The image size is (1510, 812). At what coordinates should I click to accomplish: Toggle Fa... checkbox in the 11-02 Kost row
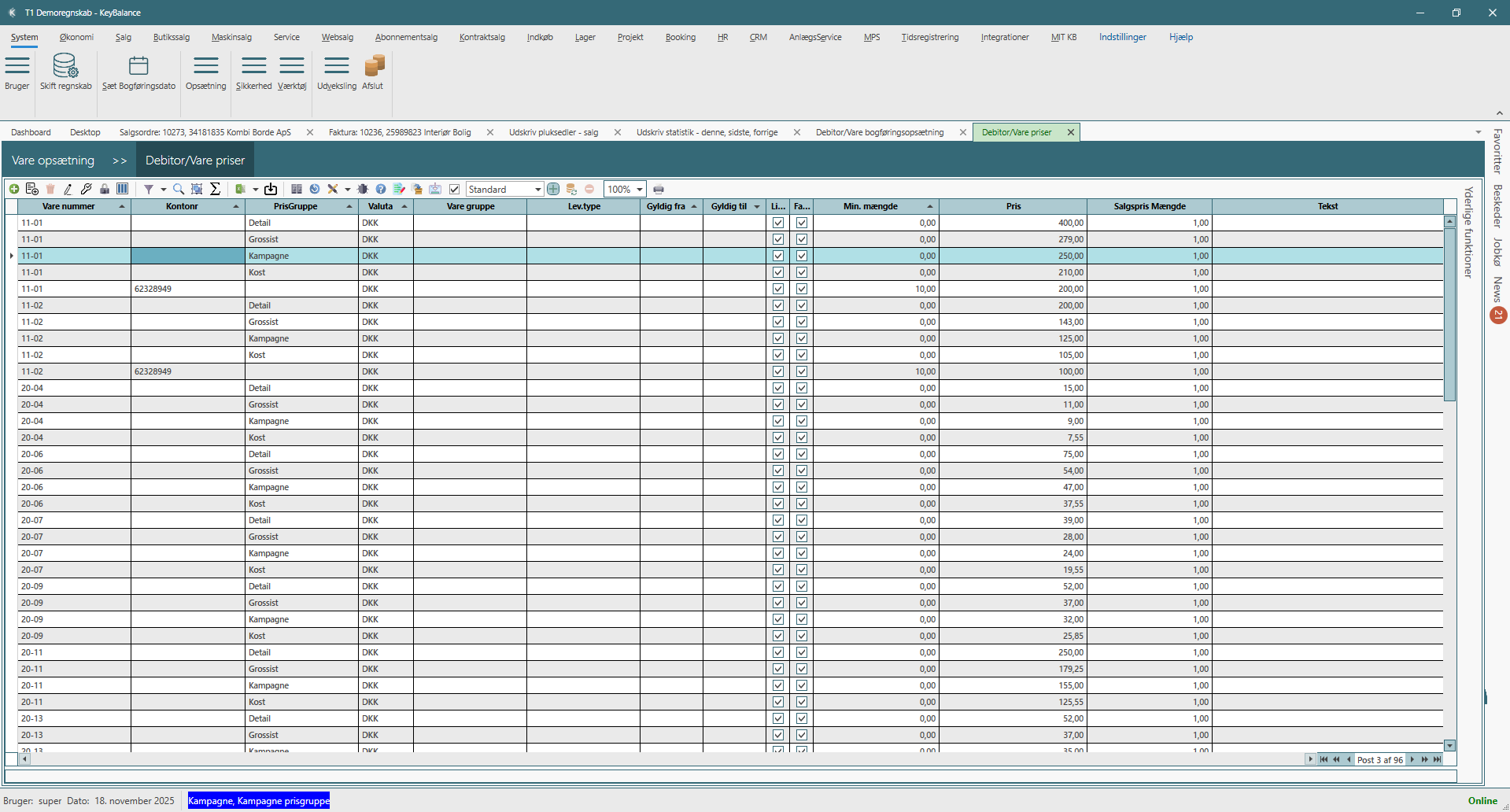802,355
